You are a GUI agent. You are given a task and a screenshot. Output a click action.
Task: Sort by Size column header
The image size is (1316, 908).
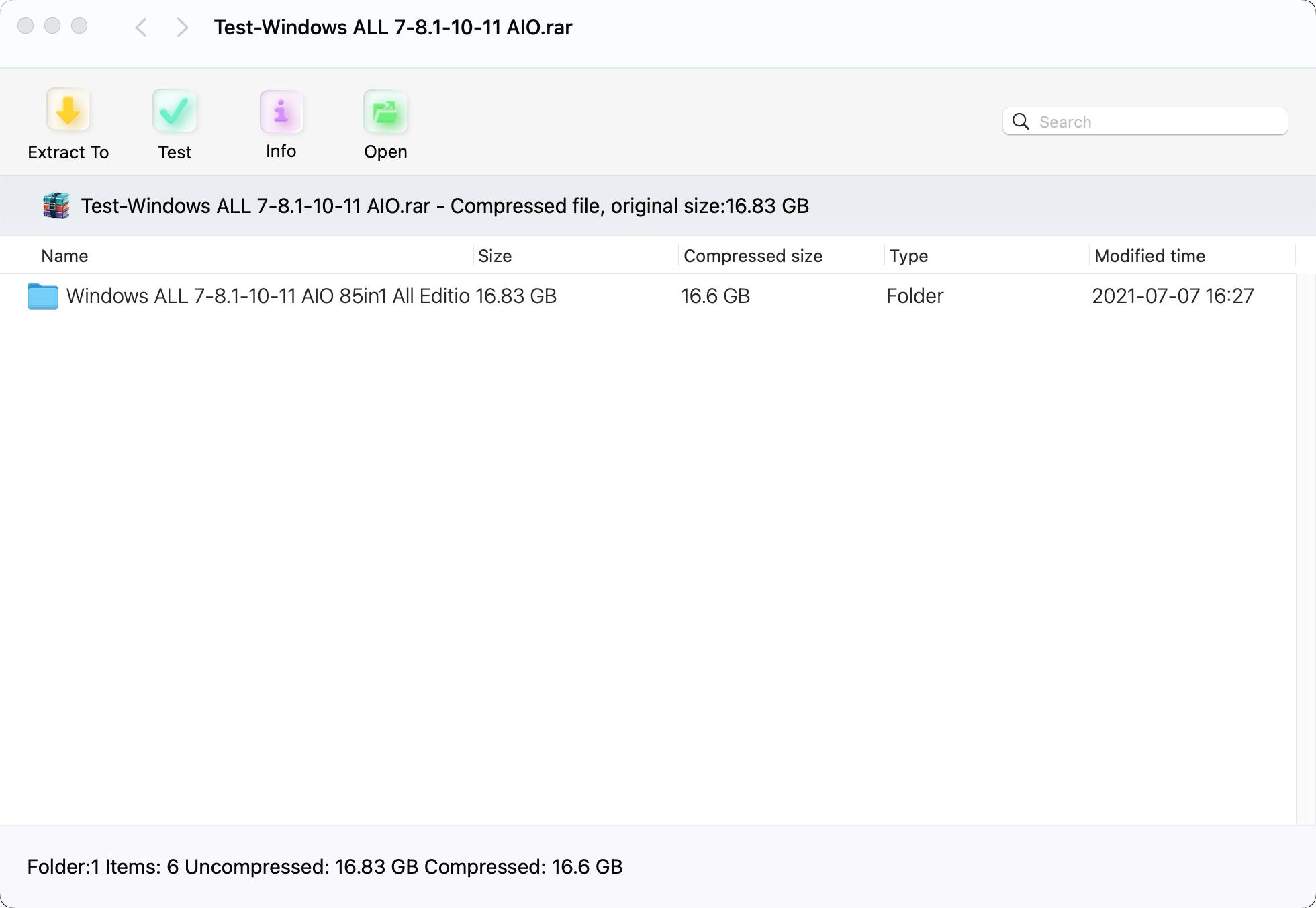(495, 256)
